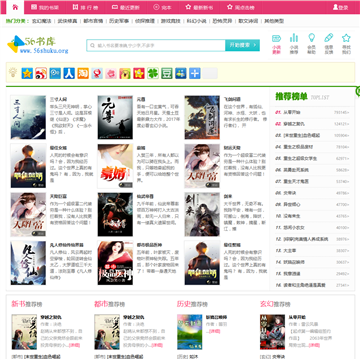
Task: Open the 飞剑问道 book cover
Action: coord(202,117)
